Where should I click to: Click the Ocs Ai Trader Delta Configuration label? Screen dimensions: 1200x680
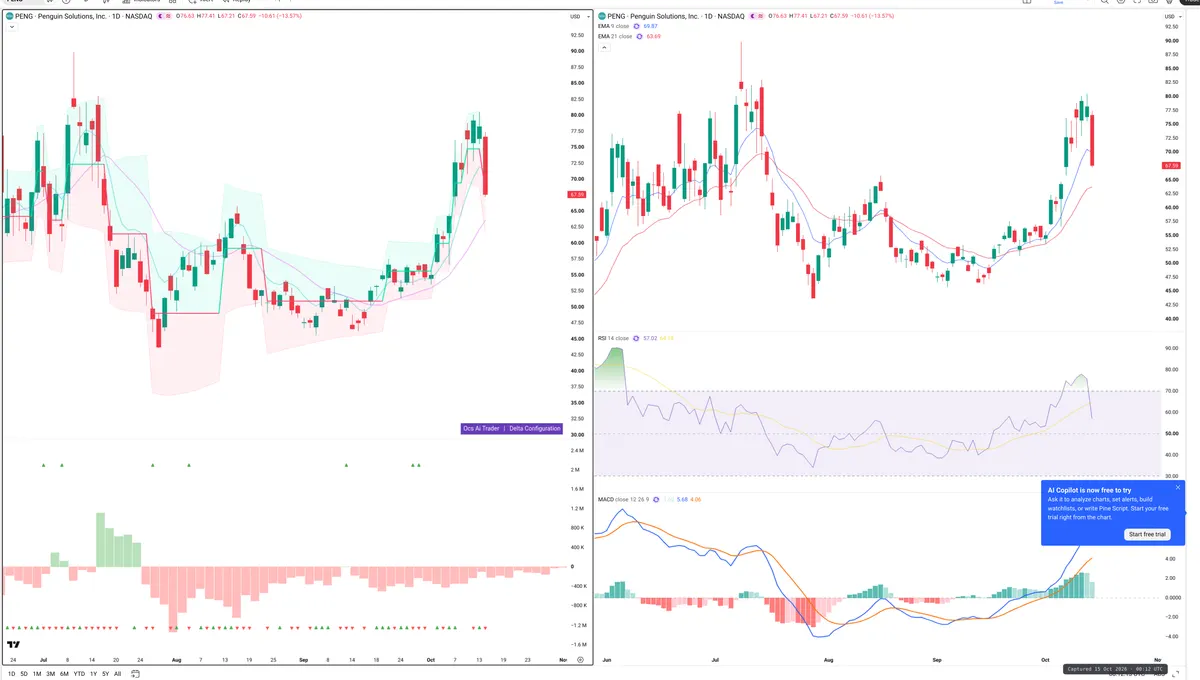511,428
